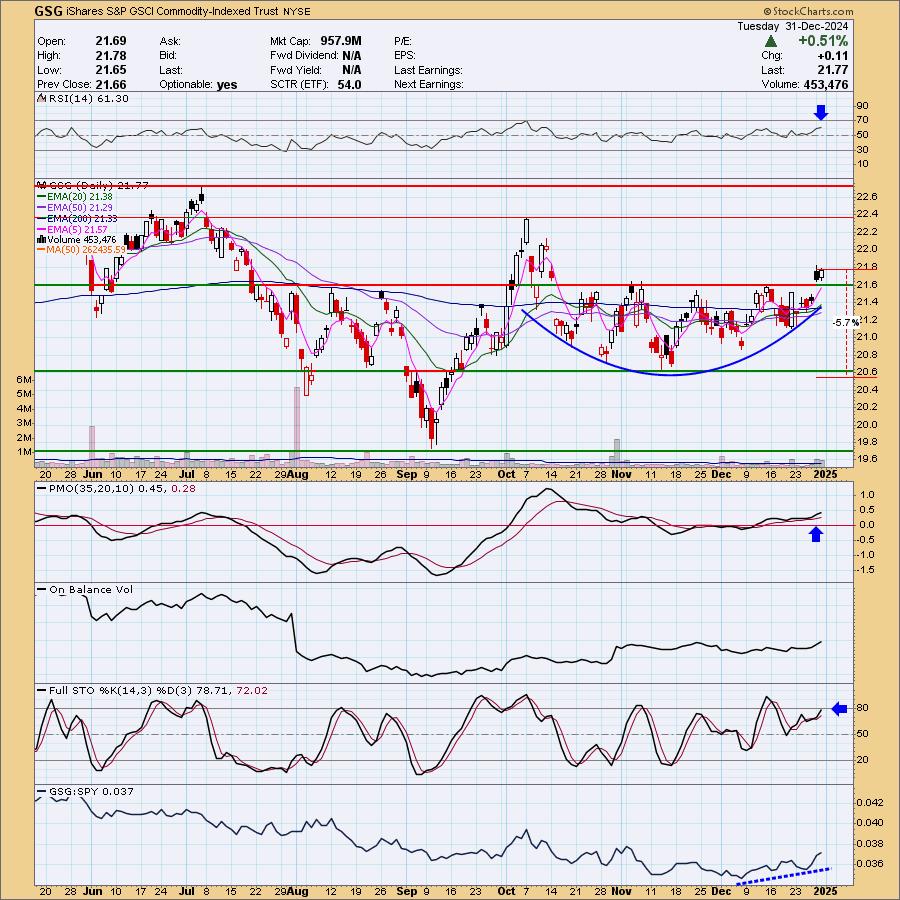This screenshot has width=900, height=900.
Task: Click the green up-triangle change indicator
Action: [771, 41]
